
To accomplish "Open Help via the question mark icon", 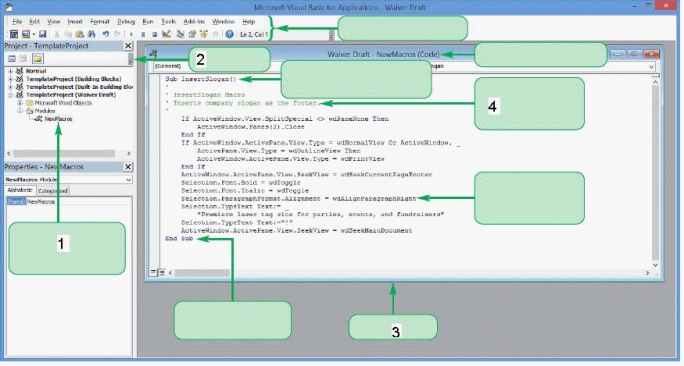I will pyautogui.click(x=229, y=34).
